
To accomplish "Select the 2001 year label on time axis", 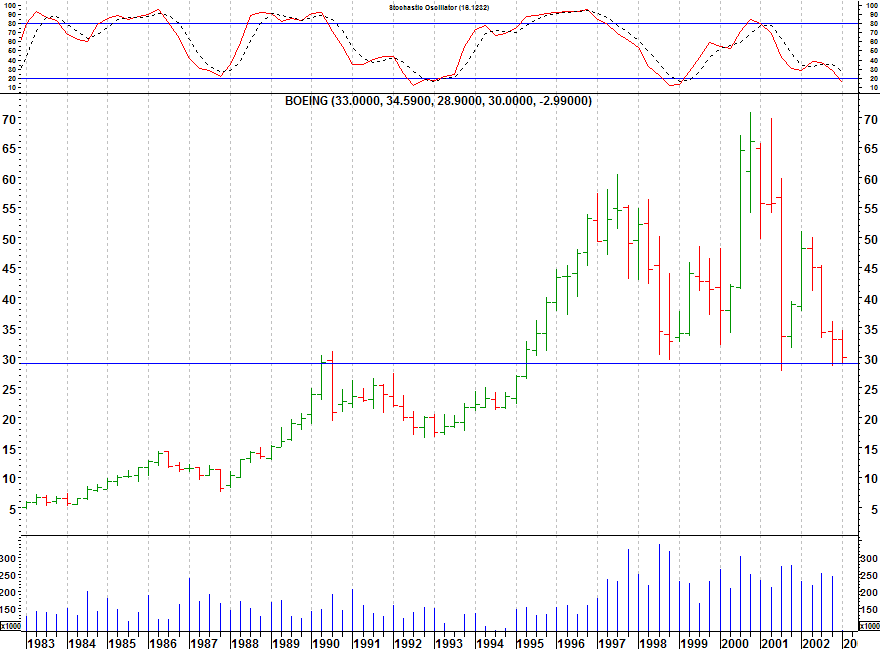I will point(776,643).
